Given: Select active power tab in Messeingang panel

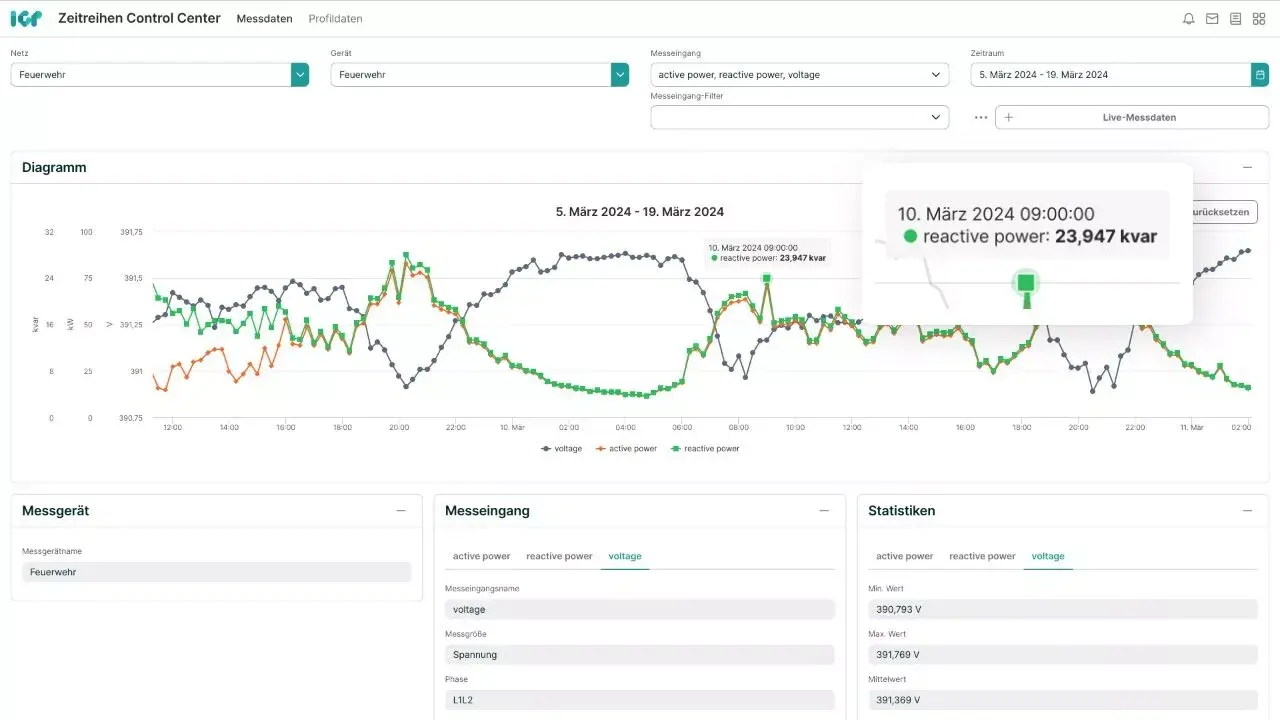Looking at the screenshot, I should coord(481,556).
